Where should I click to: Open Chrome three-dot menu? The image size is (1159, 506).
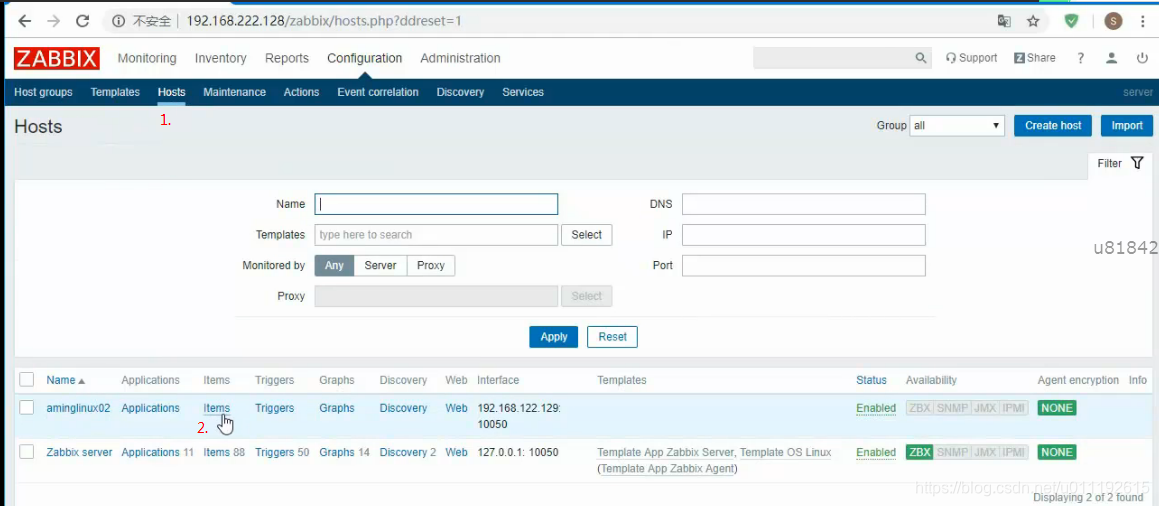1143,21
